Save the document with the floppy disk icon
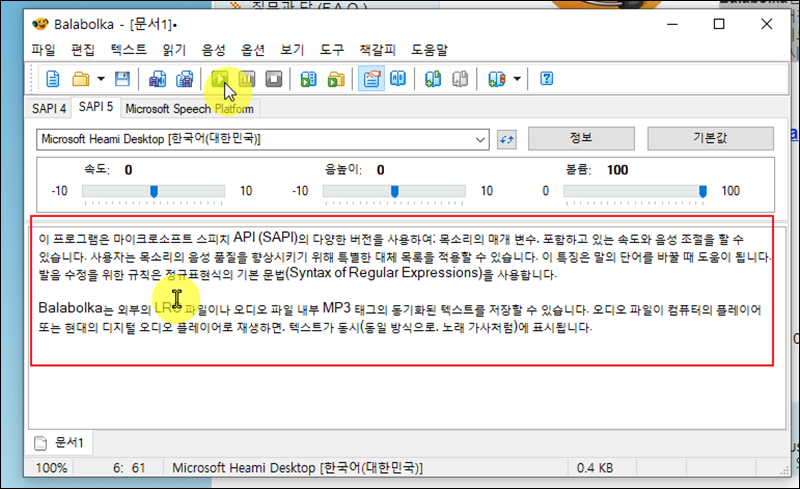800x489 pixels. (x=122, y=79)
